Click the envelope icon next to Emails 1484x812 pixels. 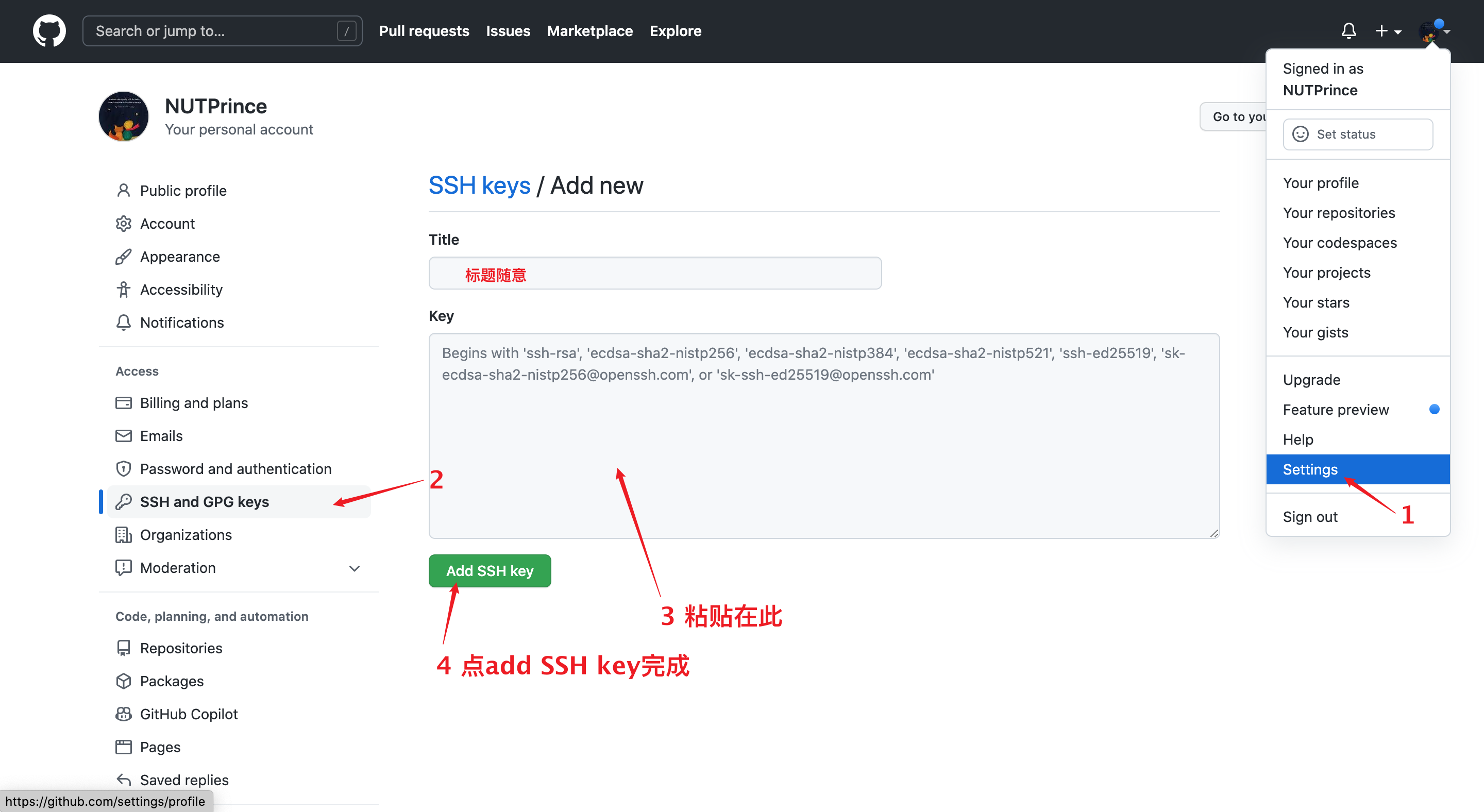click(x=123, y=436)
